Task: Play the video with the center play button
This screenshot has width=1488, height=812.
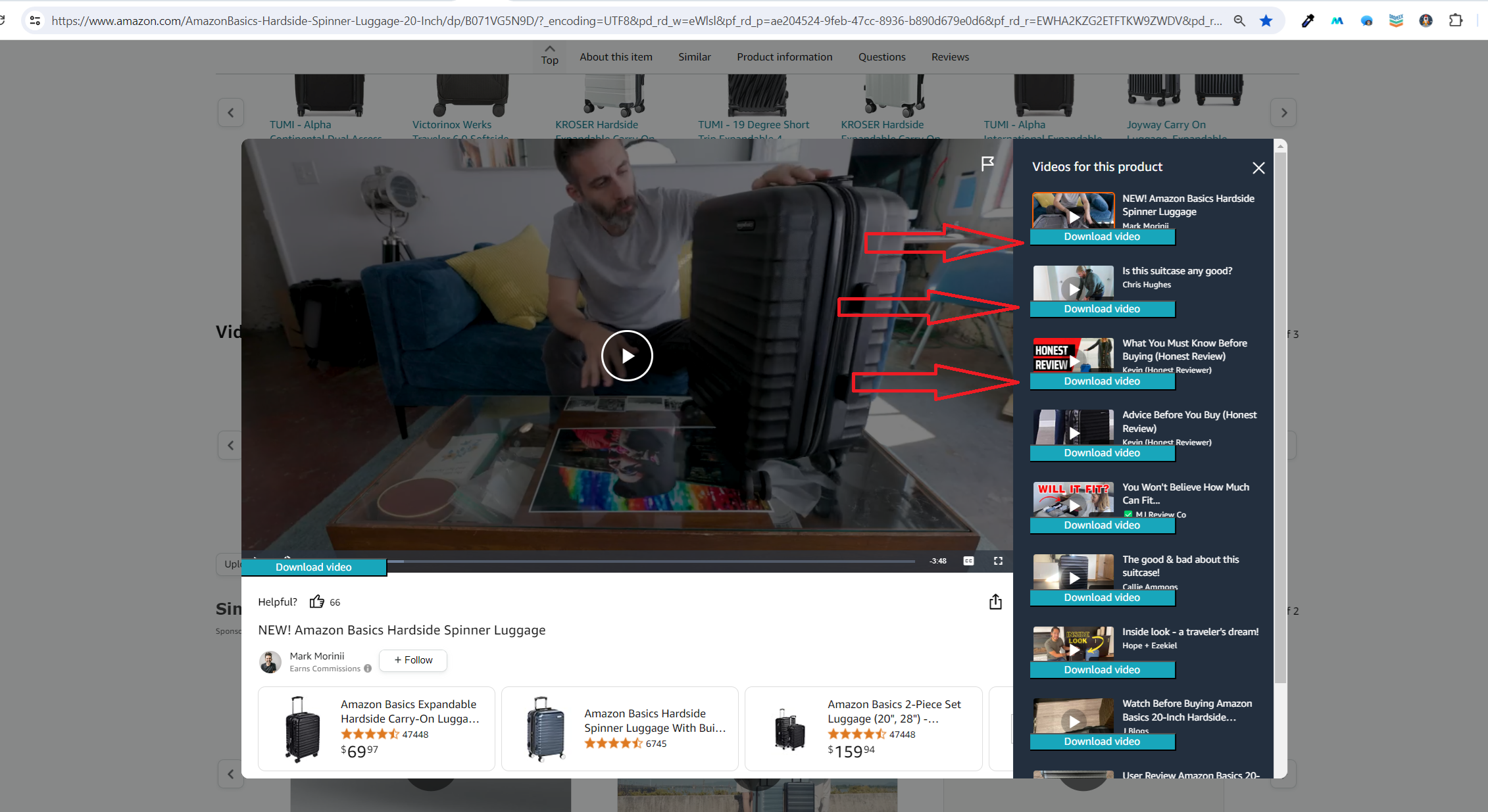Action: pos(627,356)
